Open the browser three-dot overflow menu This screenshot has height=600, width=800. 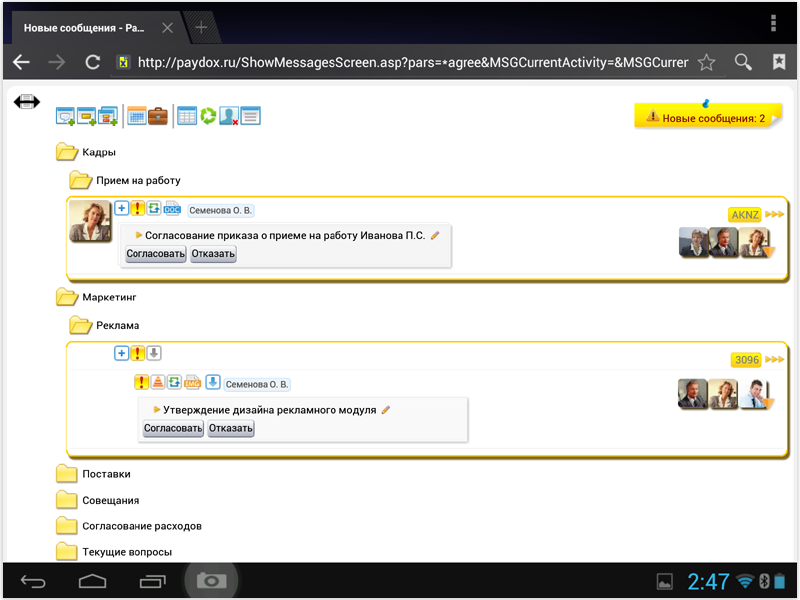coord(773,23)
